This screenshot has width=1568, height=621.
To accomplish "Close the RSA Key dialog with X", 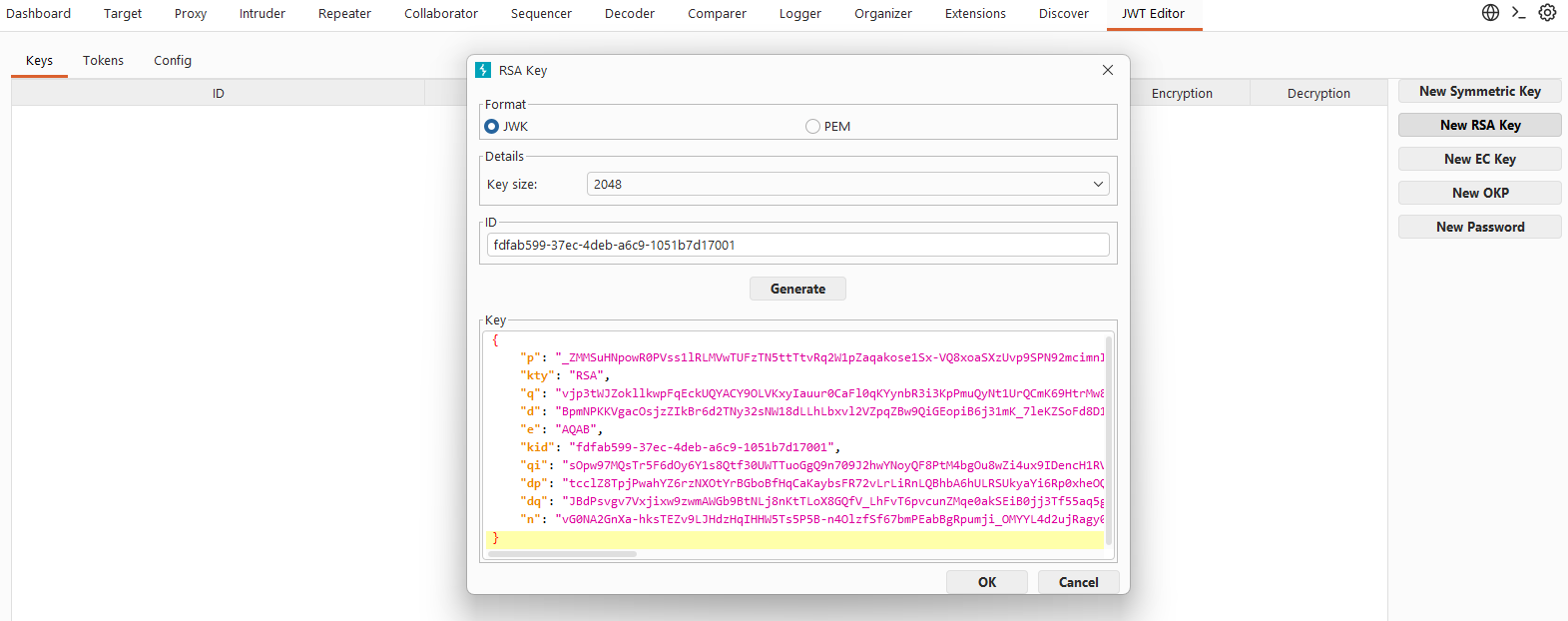I will [x=1108, y=70].
